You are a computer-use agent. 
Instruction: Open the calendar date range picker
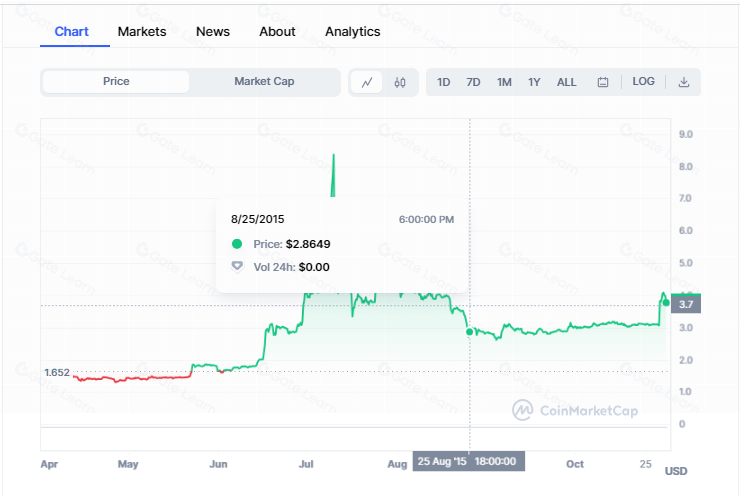pos(603,82)
